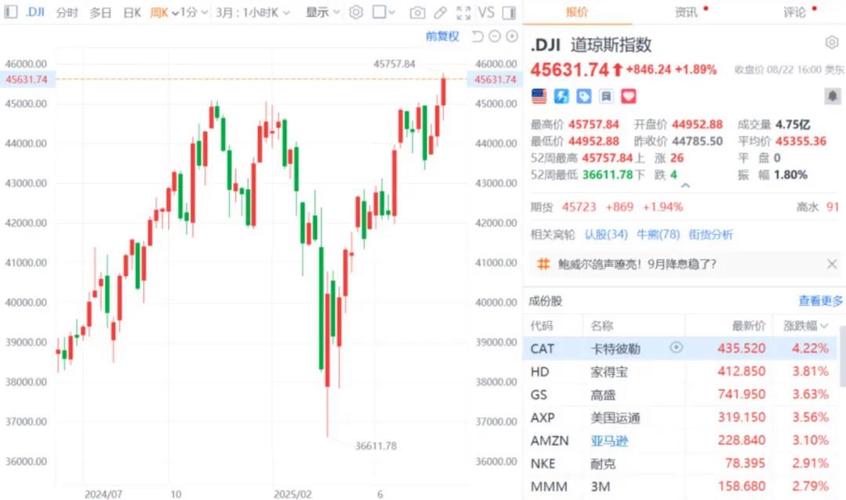The image size is (846, 500).
Task: Zoom out the chart with minus icon
Action: point(493,37)
